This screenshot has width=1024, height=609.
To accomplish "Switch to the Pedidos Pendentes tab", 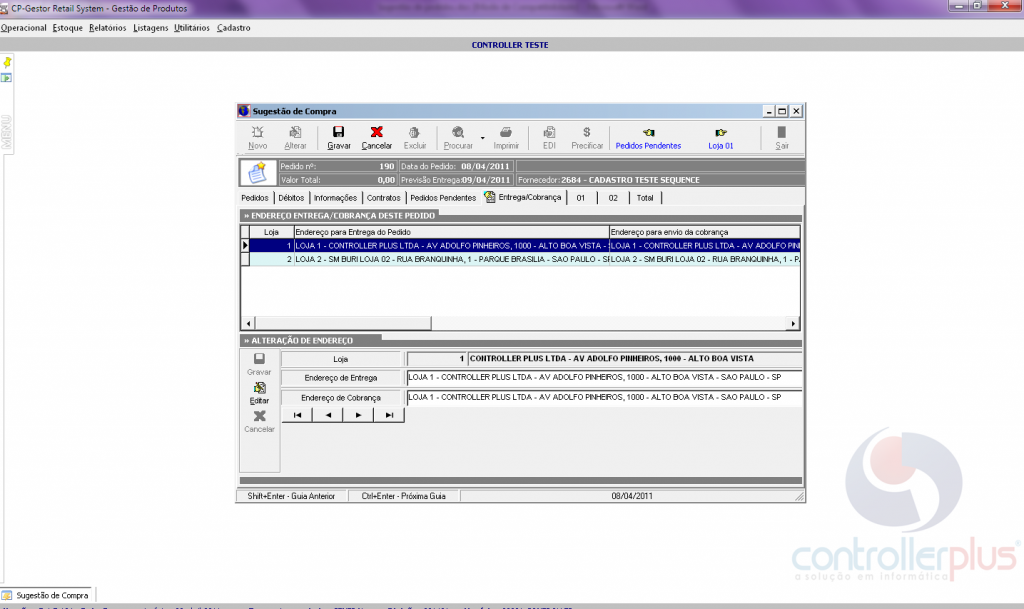I will [x=443, y=198].
